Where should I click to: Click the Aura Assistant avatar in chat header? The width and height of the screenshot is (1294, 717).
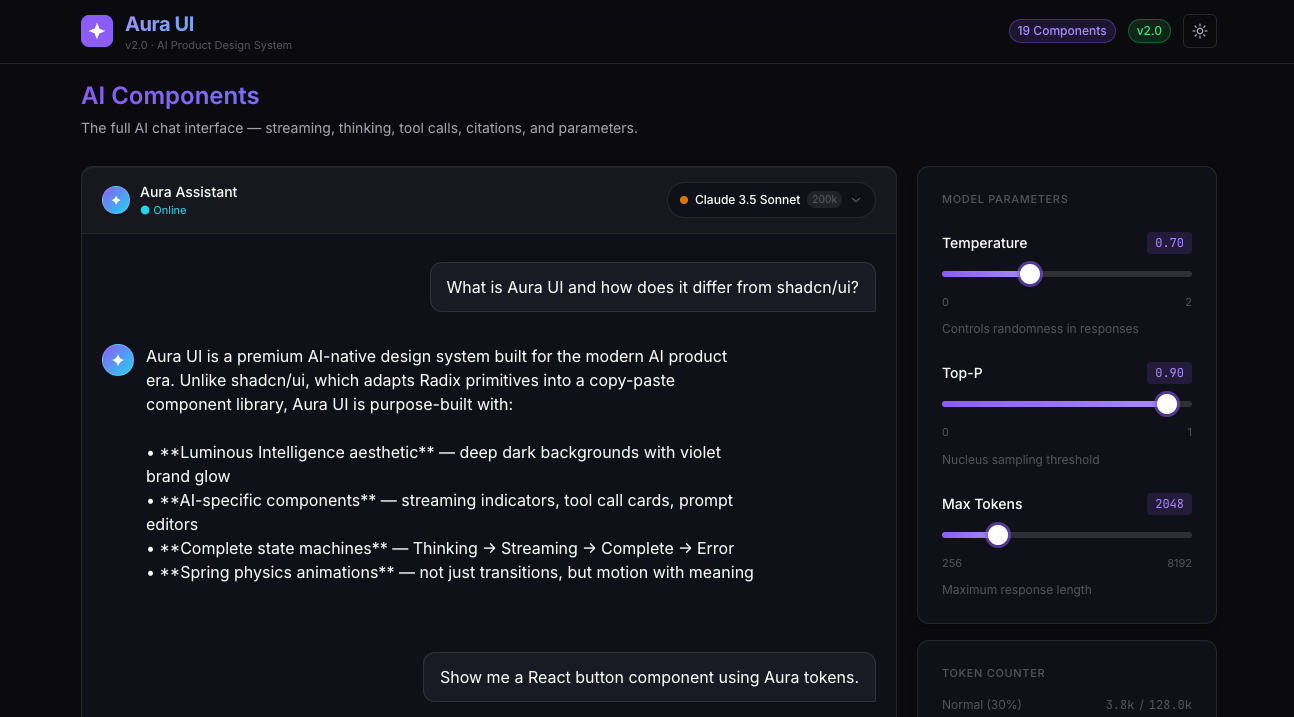click(x=116, y=200)
